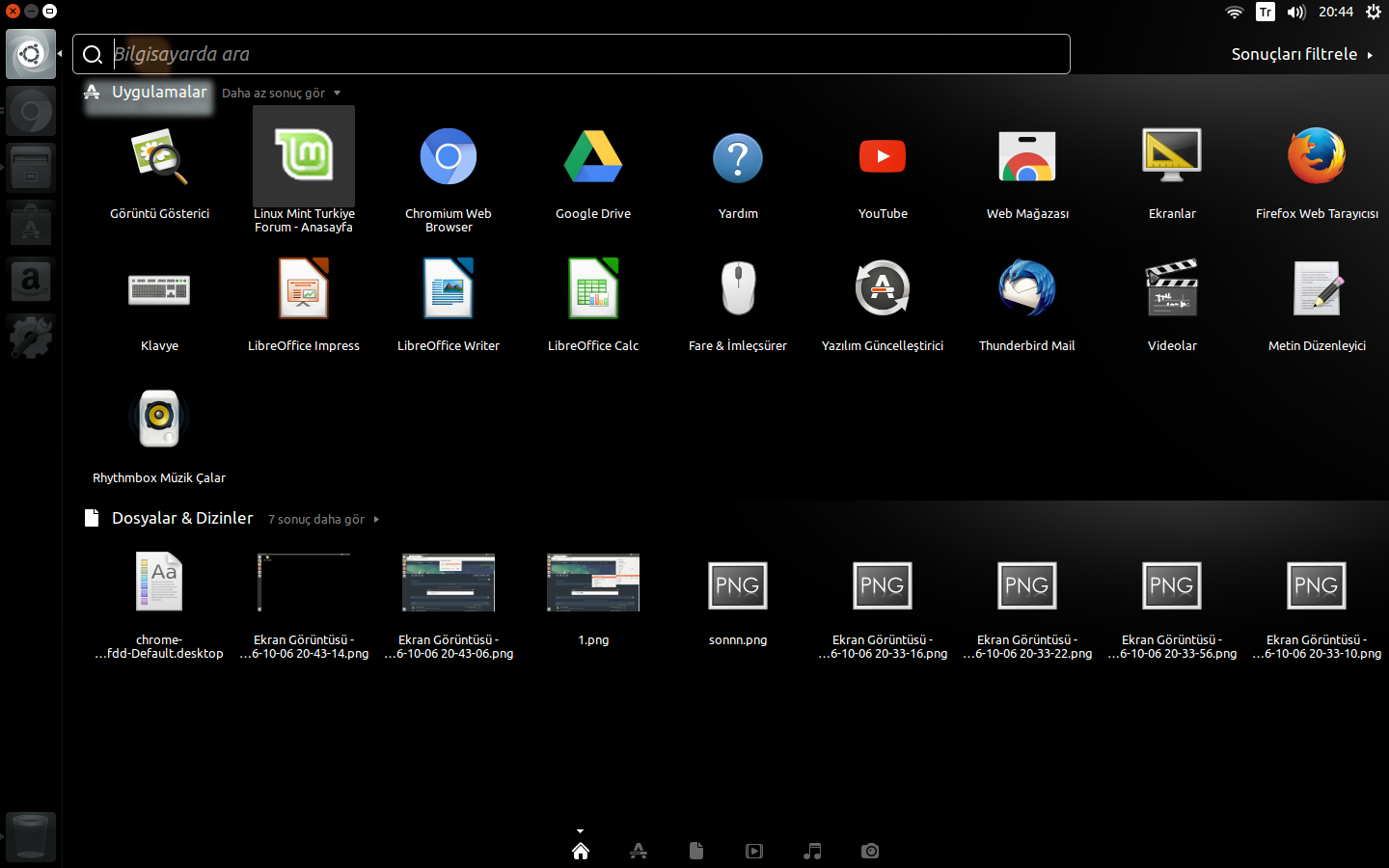The image size is (1389, 868).
Task: Launch LibreOffice Calc
Action: click(593, 287)
